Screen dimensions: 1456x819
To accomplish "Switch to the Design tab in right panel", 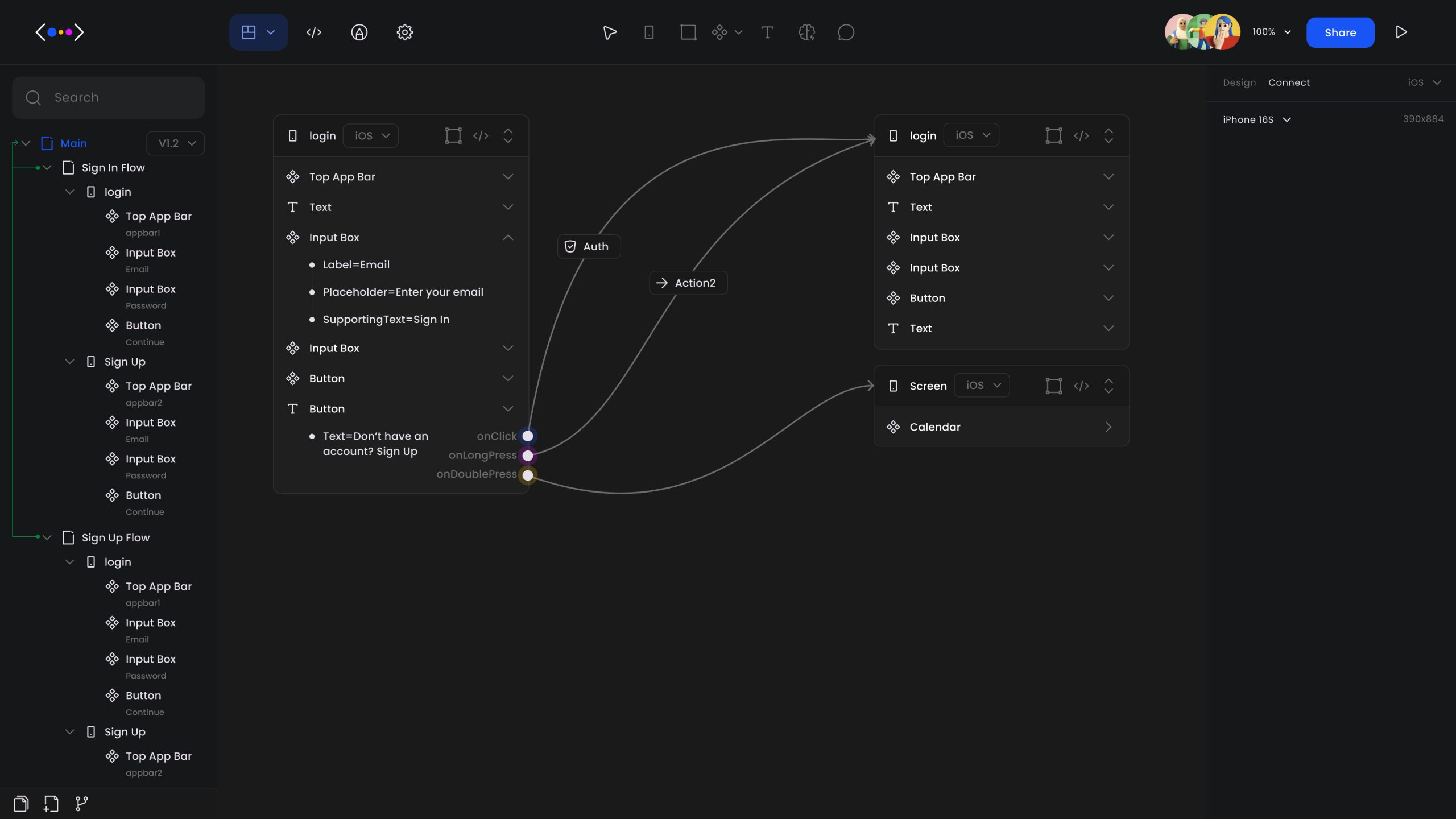I will (1240, 82).
